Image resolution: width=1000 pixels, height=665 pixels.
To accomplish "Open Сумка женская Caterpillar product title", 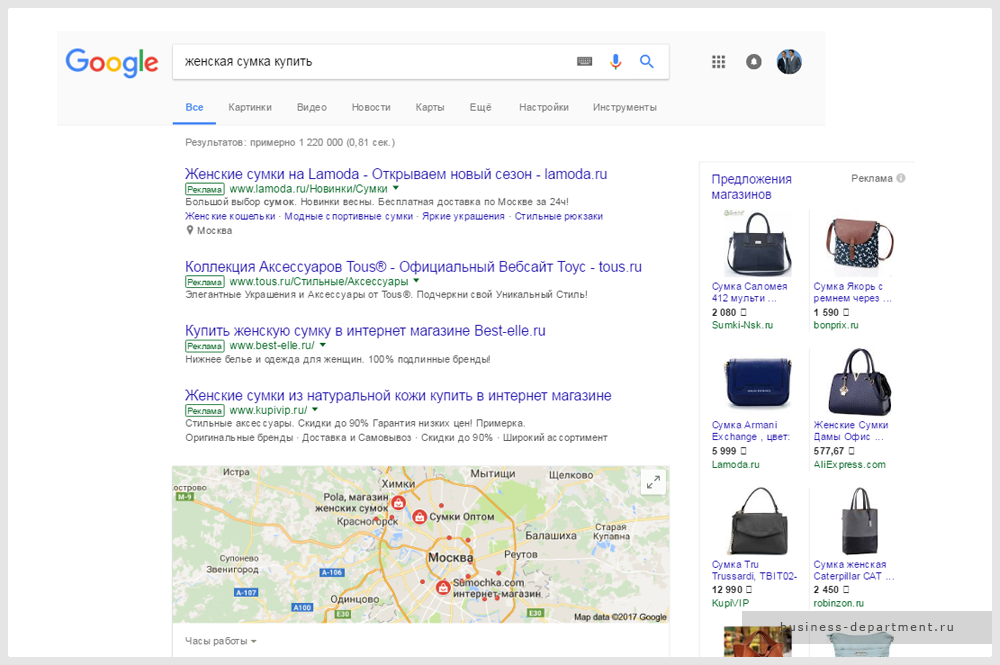I will (853, 570).
